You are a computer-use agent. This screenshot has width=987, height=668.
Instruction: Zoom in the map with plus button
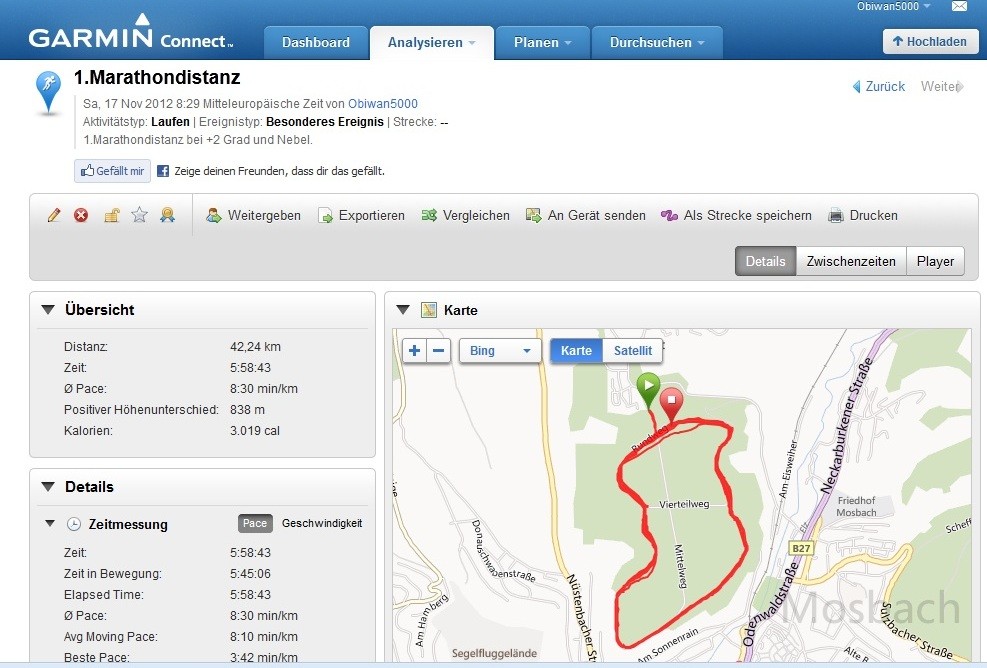pos(415,351)
